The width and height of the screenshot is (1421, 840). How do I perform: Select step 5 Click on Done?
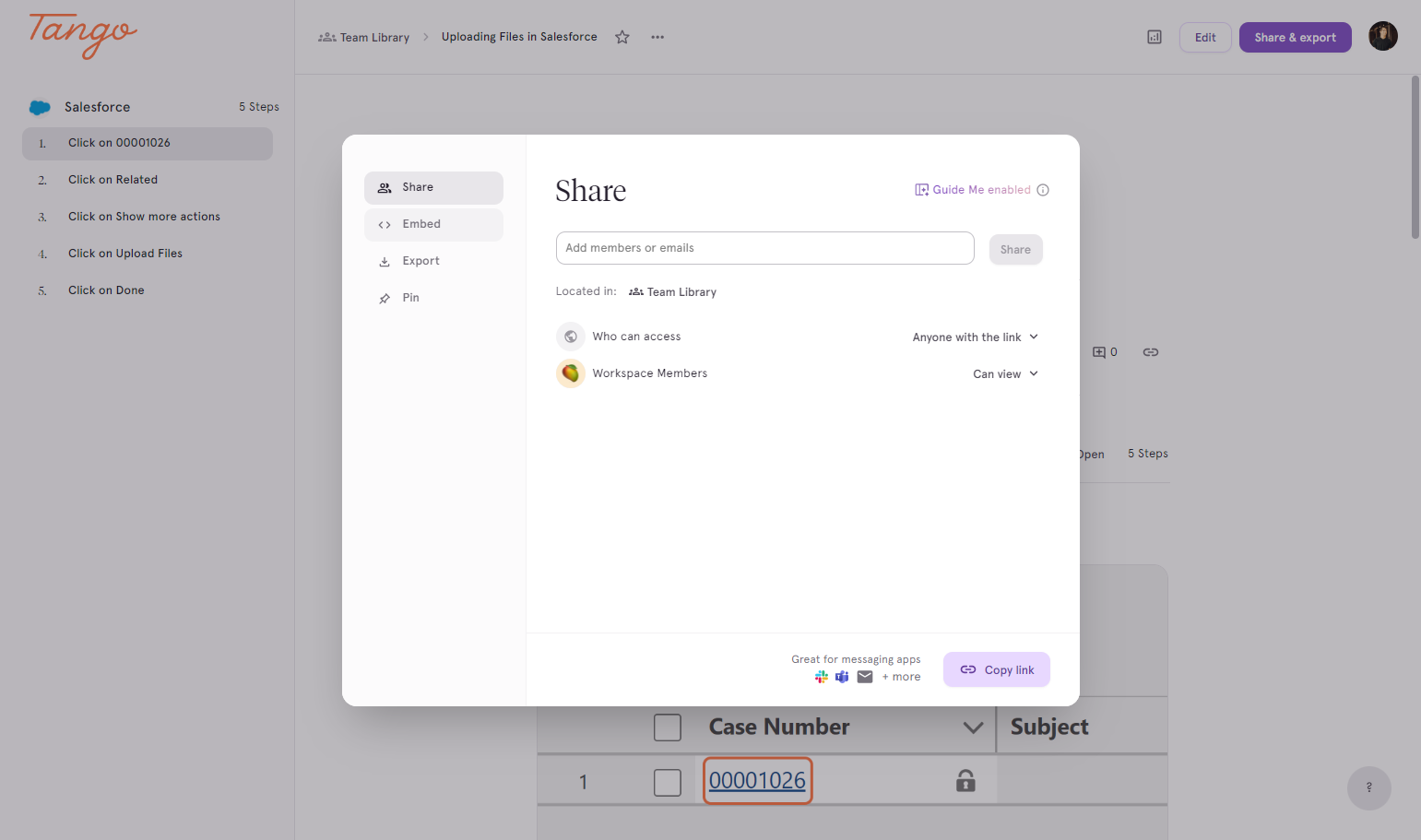coord(148,290)
